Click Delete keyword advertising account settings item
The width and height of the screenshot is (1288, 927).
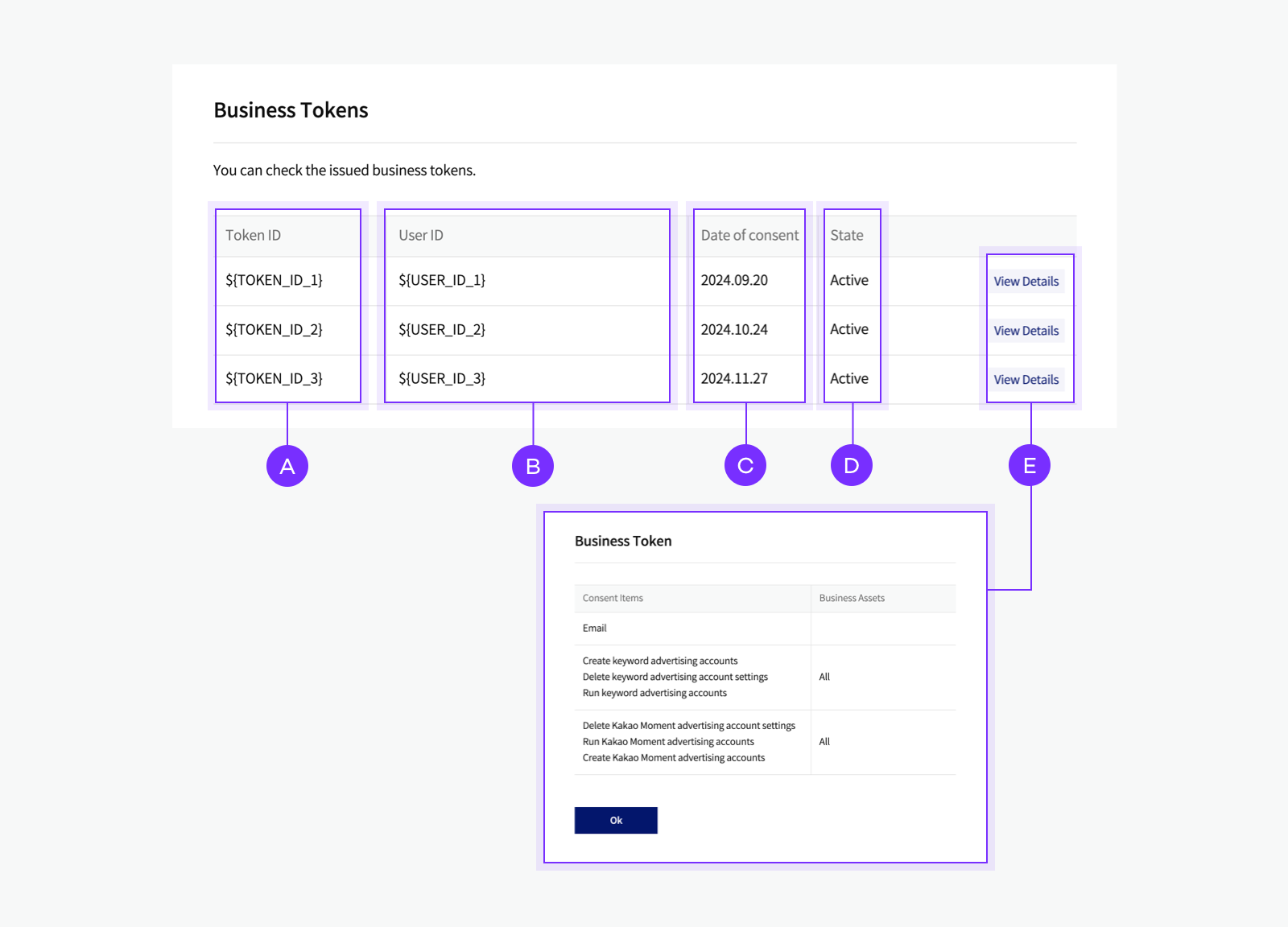coord(675,677)
